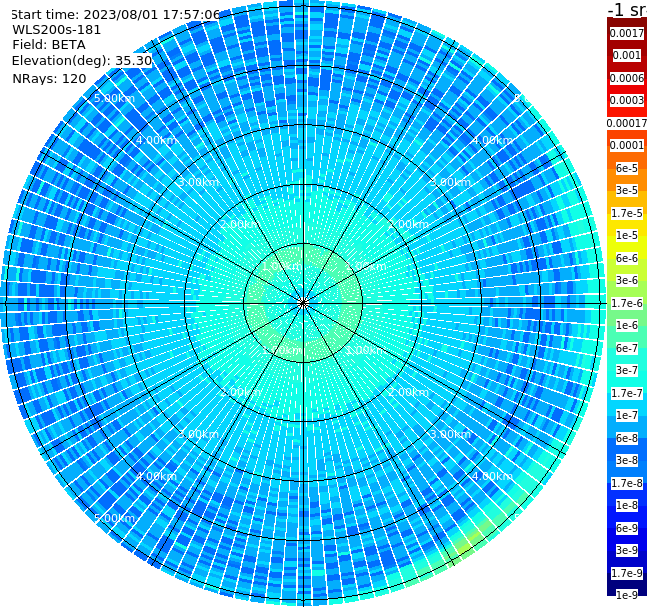This screenshot has width=647, height=607.
Task: Click the 1.7e-5 colorbar label
Action: coord(627,213)
